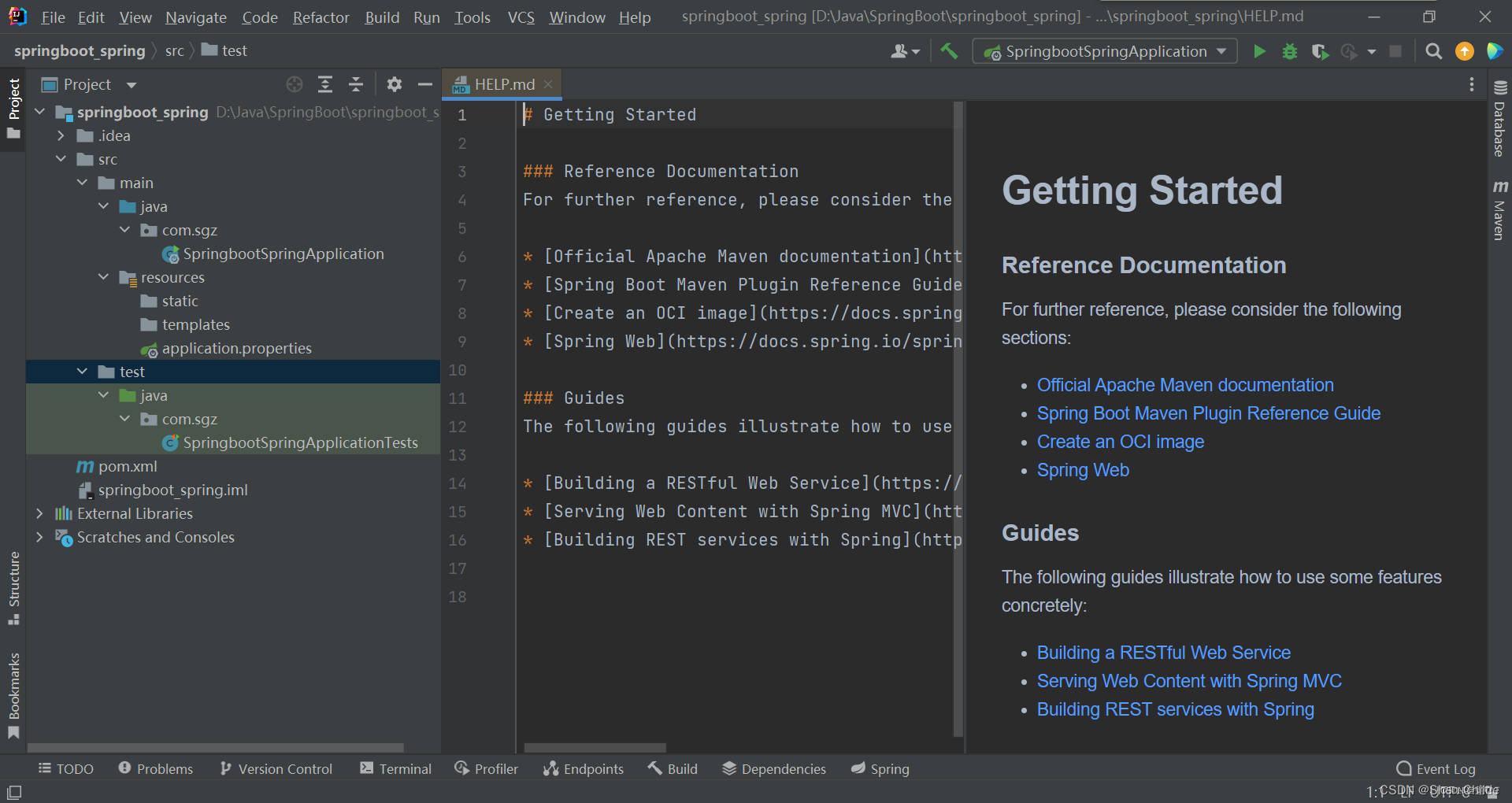This screenshot has width=1512, height=803.
Task: Collapse the src folder
Action: pos(61,159)
